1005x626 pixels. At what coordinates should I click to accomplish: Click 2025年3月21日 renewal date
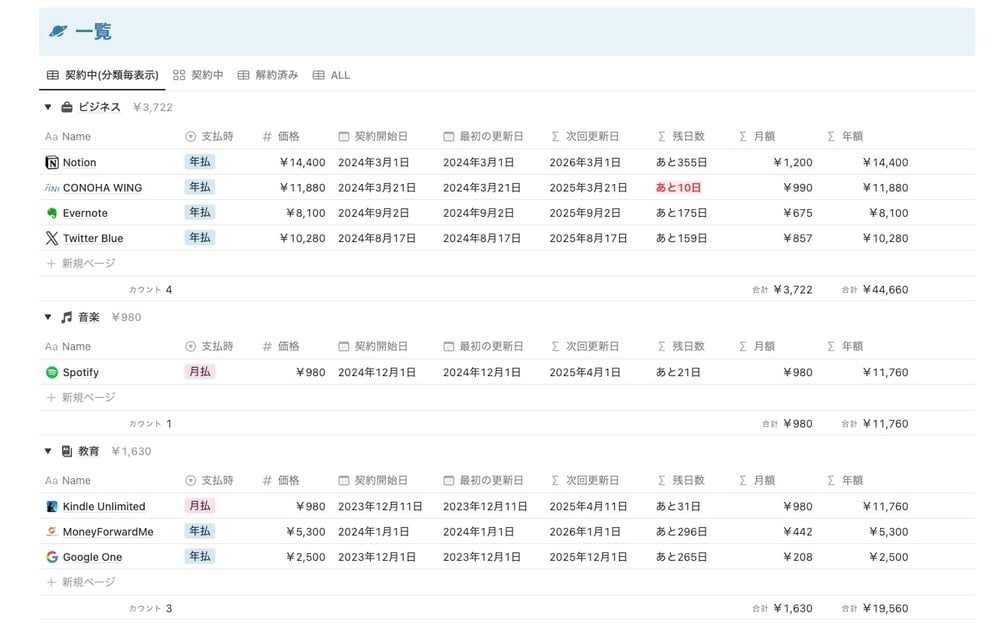click(x=588, y=188)
